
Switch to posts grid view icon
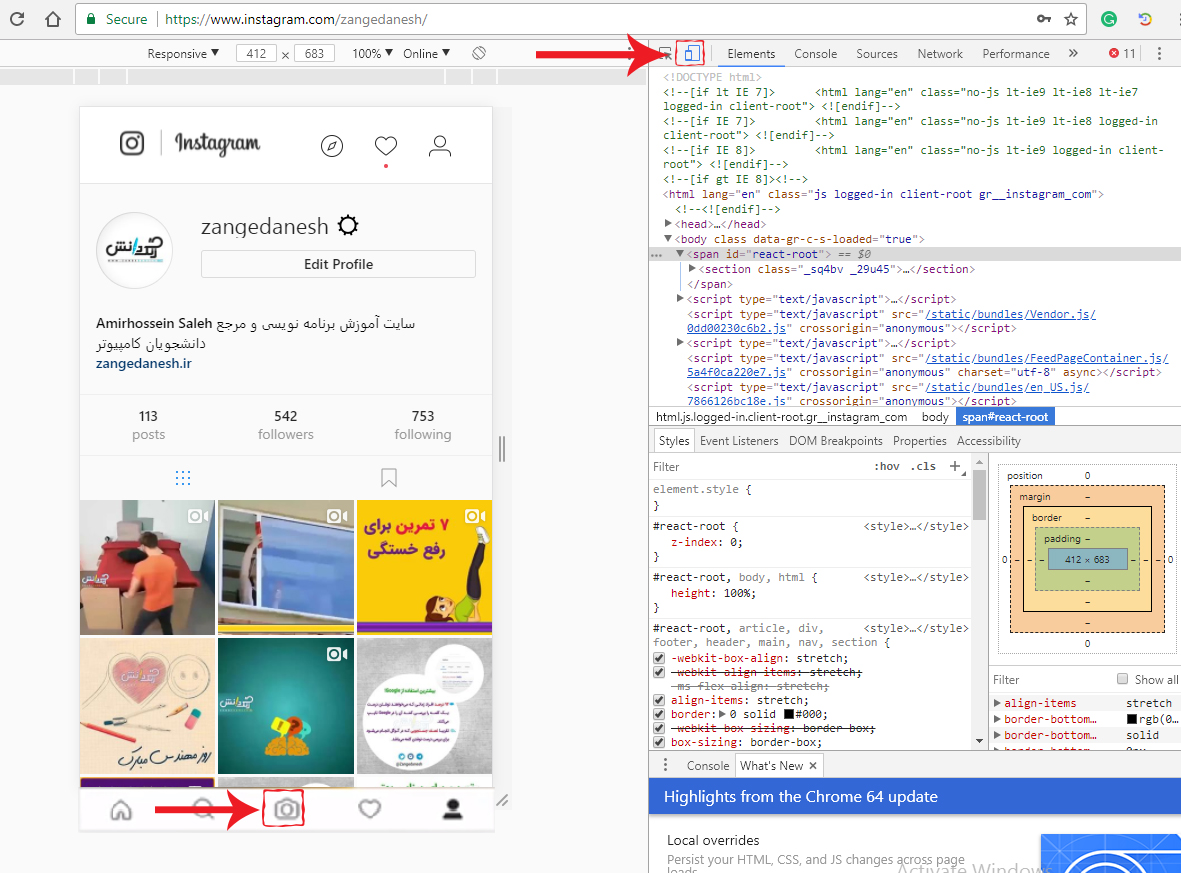183,477
